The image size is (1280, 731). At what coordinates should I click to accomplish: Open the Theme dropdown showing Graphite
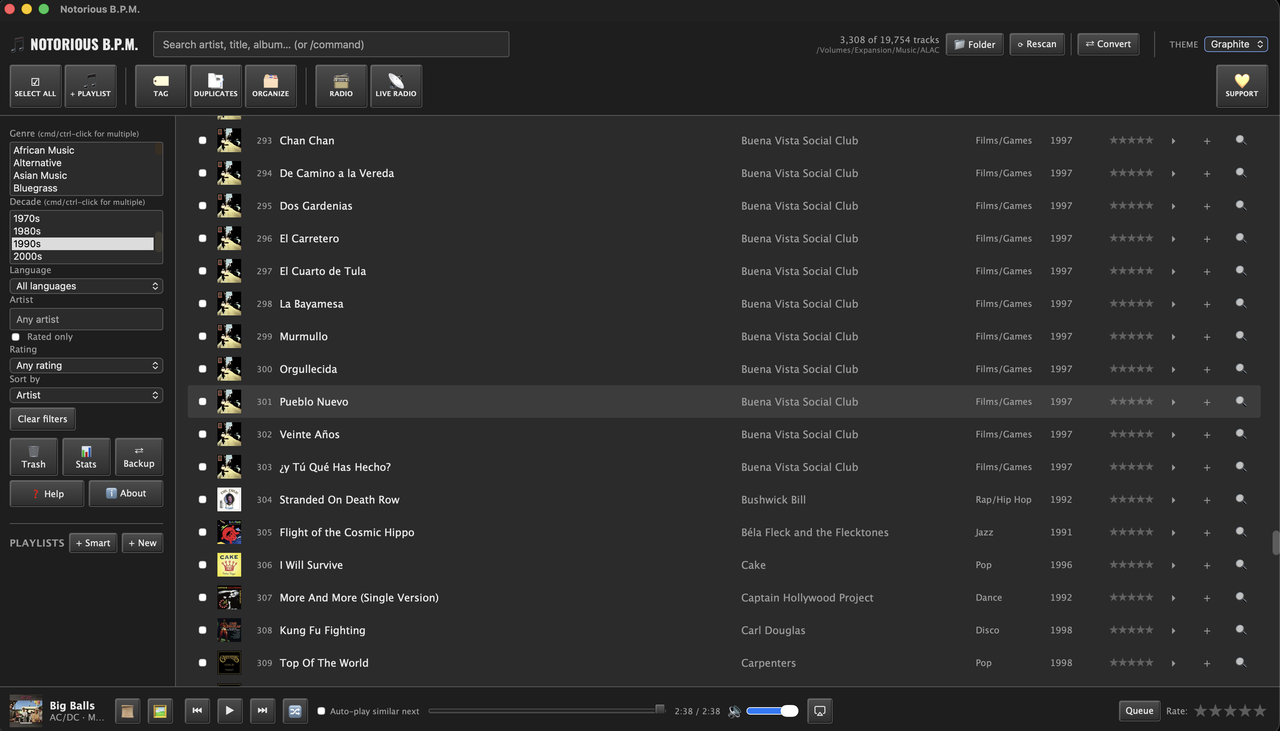(1236, 44)
